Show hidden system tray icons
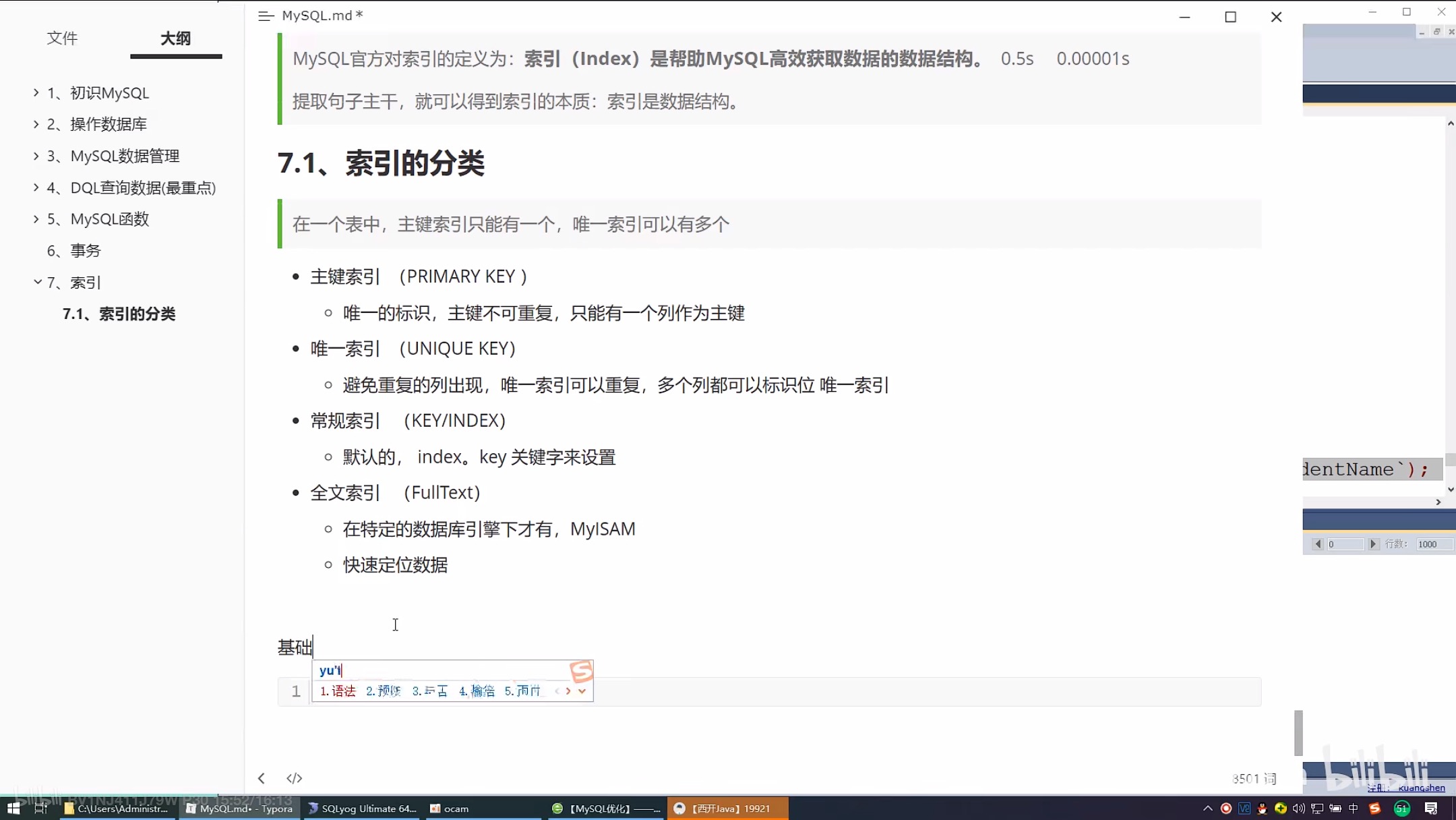 [1207, 808]
